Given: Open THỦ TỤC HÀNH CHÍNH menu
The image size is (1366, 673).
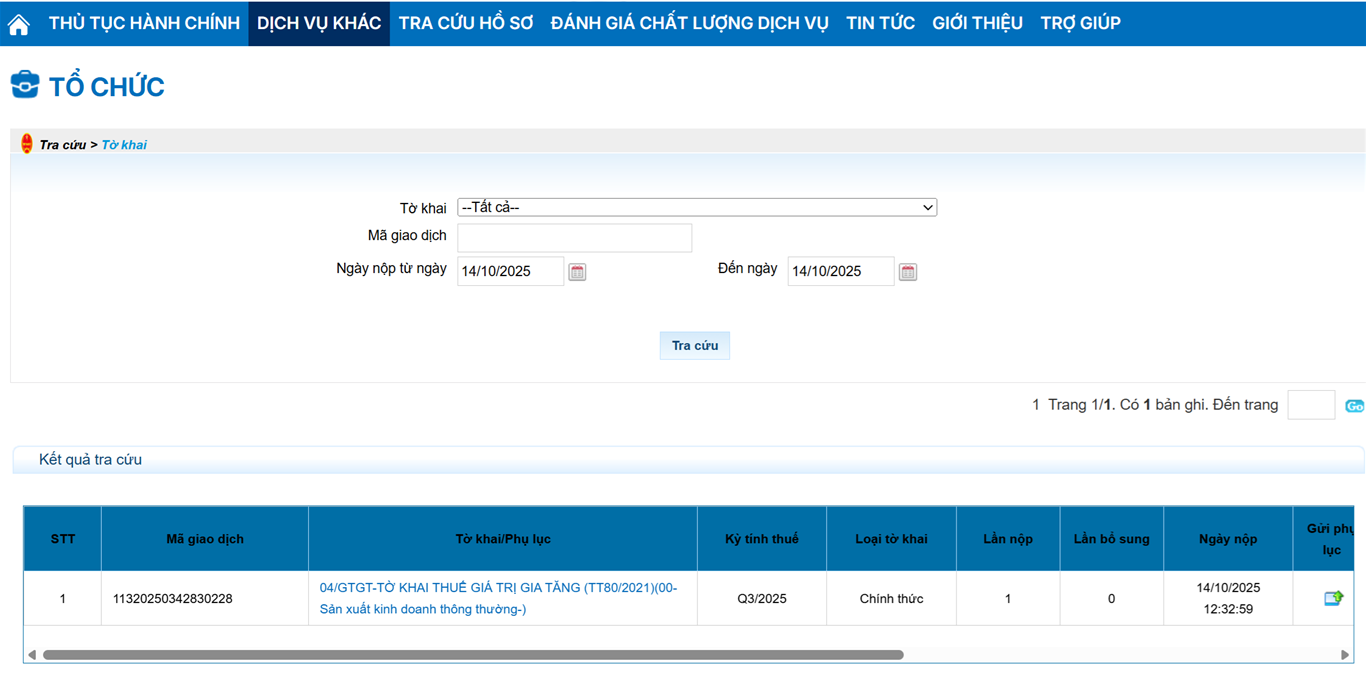Looking at the screenshot, I should point(144,23).
